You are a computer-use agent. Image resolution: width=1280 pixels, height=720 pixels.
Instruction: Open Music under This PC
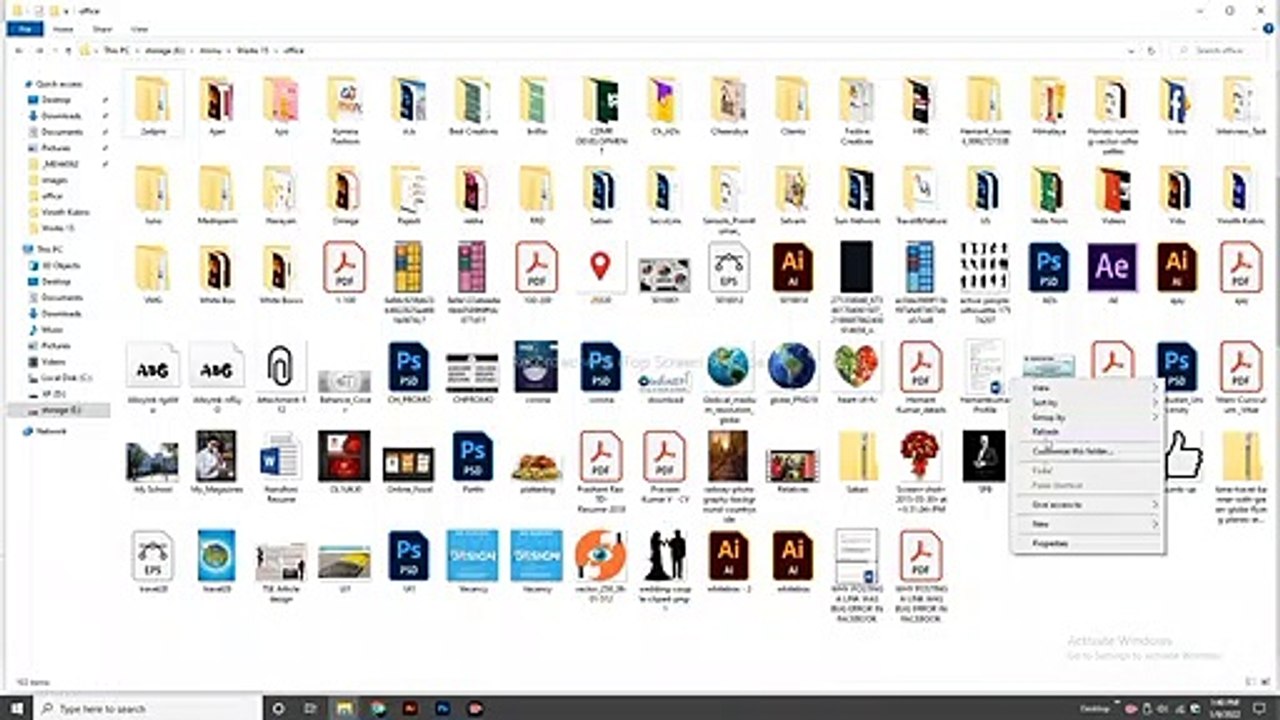(52, 329)
